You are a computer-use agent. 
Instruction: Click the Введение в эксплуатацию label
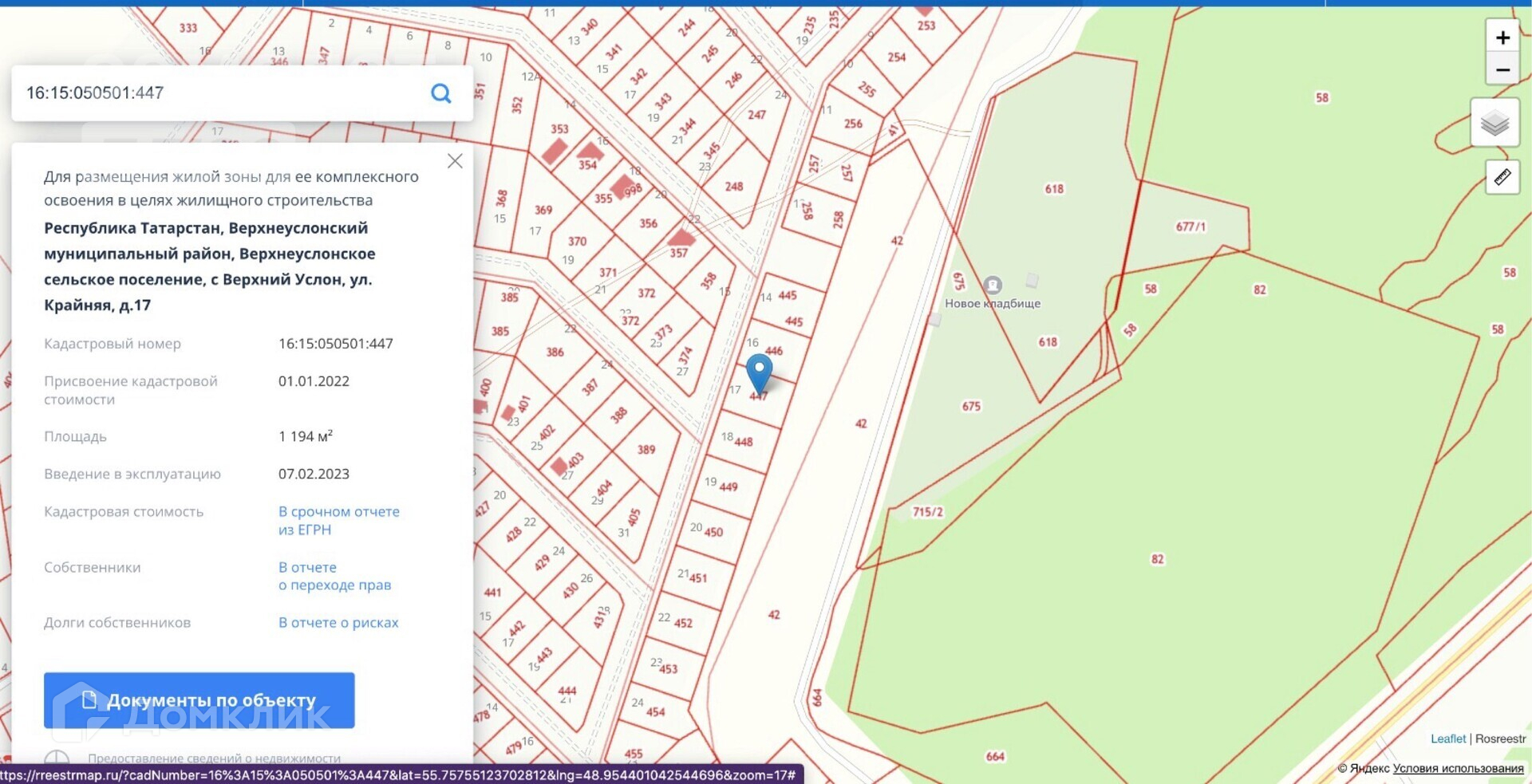[x=132, y=475]
